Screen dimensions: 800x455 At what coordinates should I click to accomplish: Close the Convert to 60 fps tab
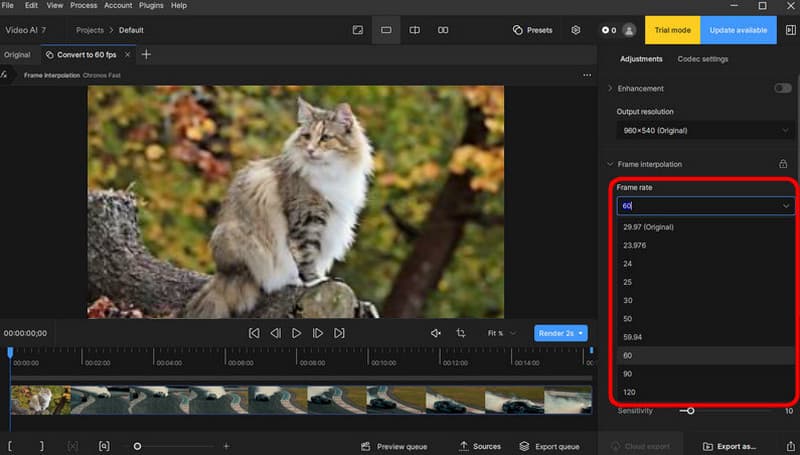click(128, 55)
